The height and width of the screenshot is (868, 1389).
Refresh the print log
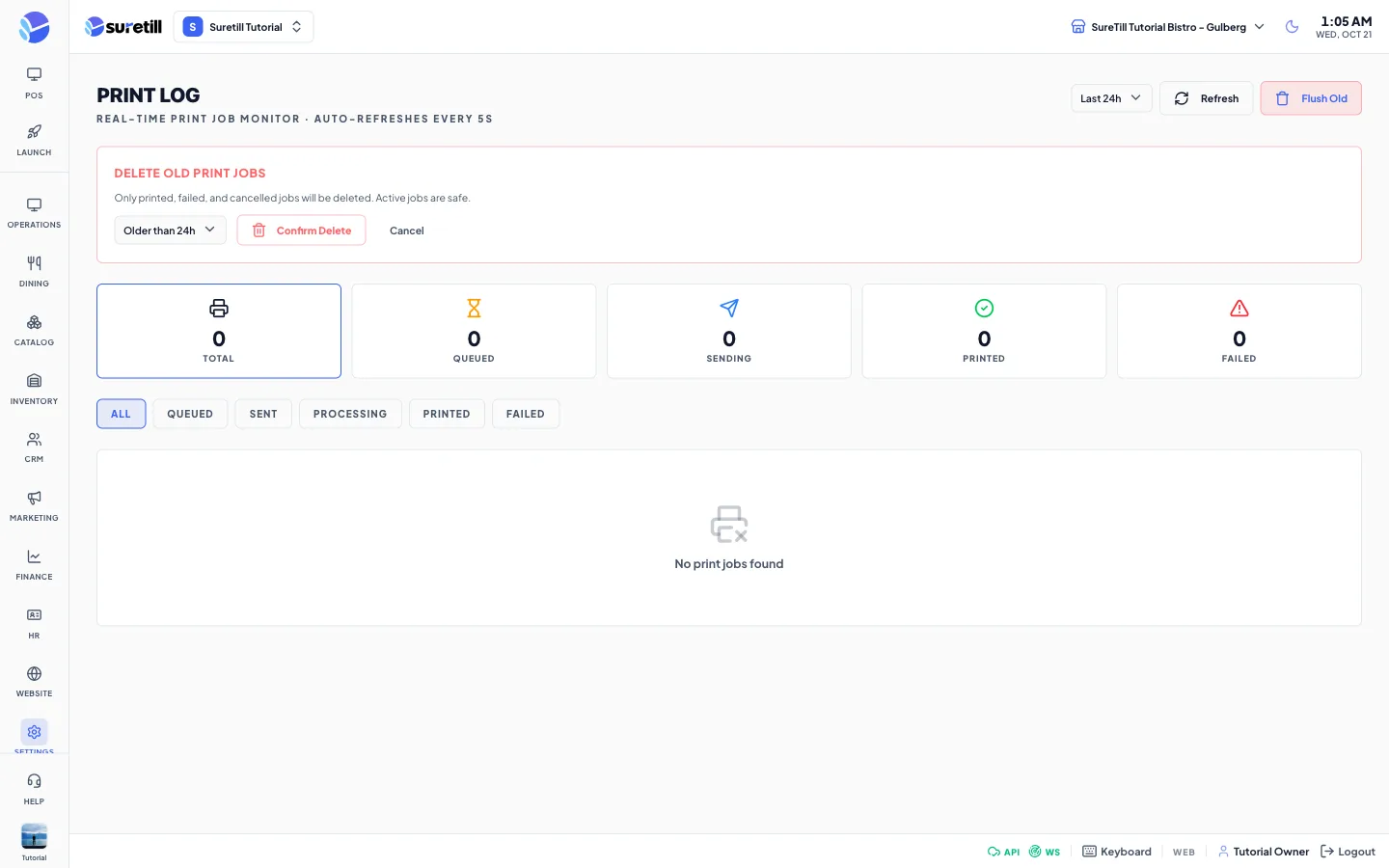click(x=1206, y=98)
